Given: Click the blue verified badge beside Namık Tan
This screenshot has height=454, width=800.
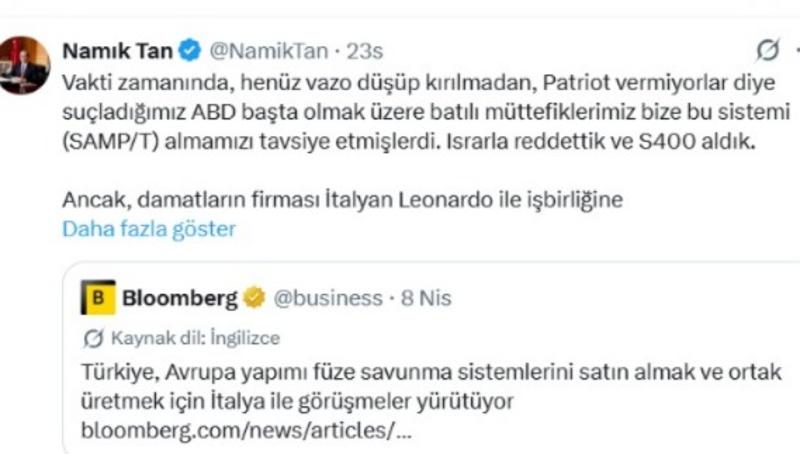Looking at the screenshot, I should [x=191, y=50].
